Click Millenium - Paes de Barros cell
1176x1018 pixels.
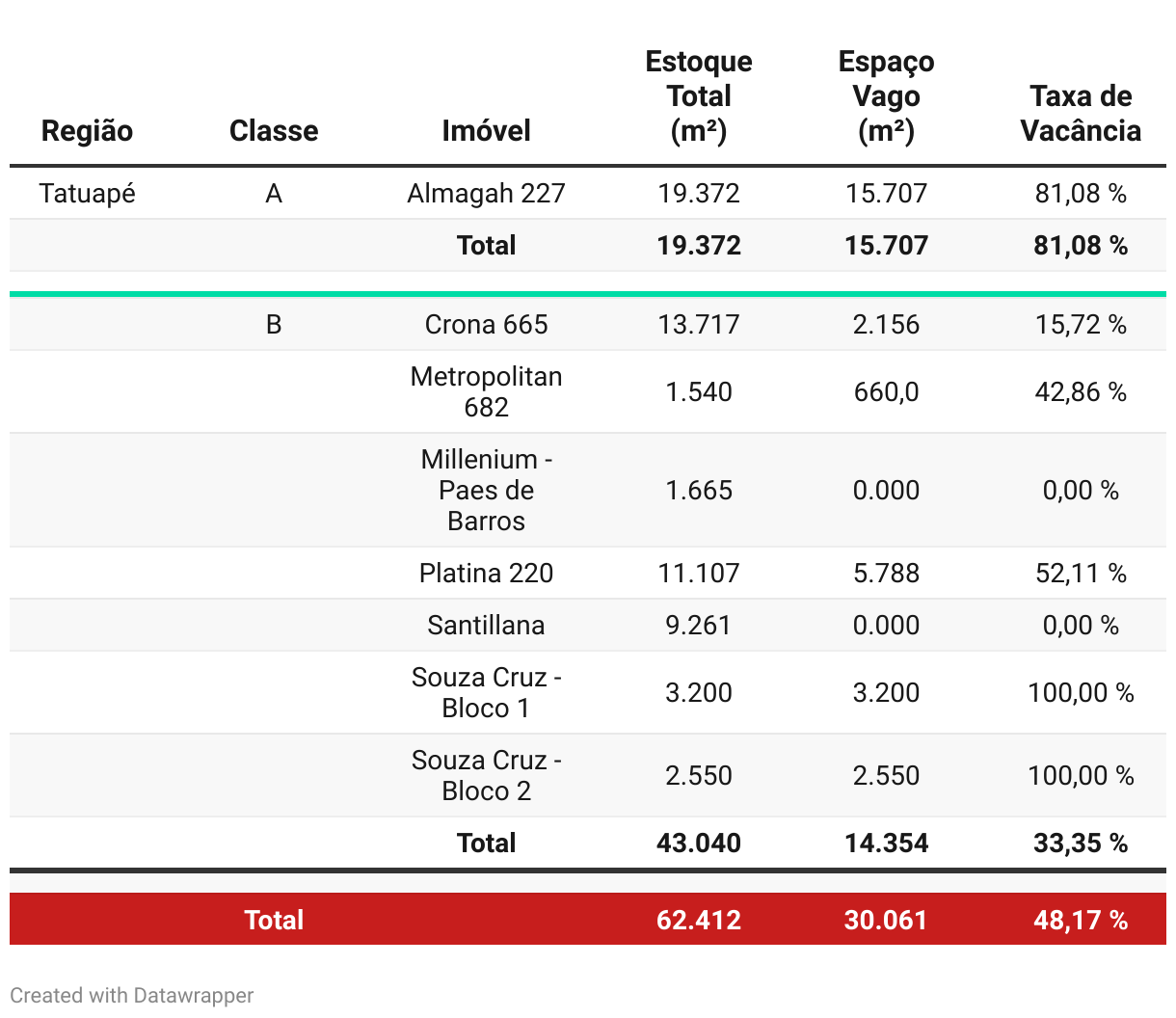pos(486,490)
